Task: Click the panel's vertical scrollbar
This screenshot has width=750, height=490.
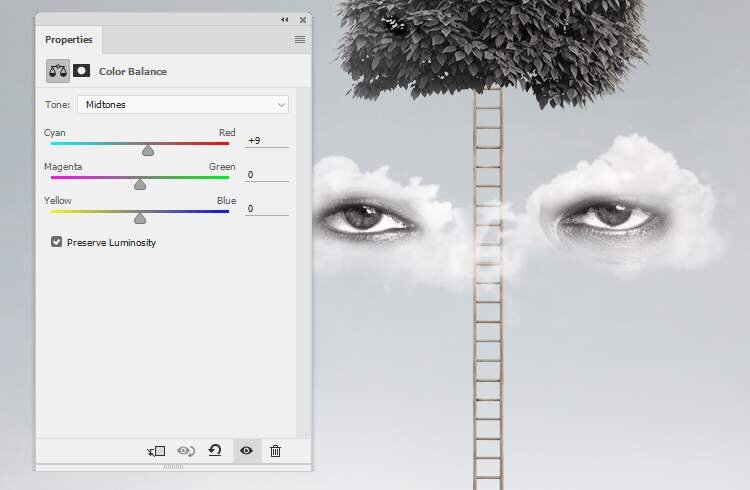Action: pos(303,262)
